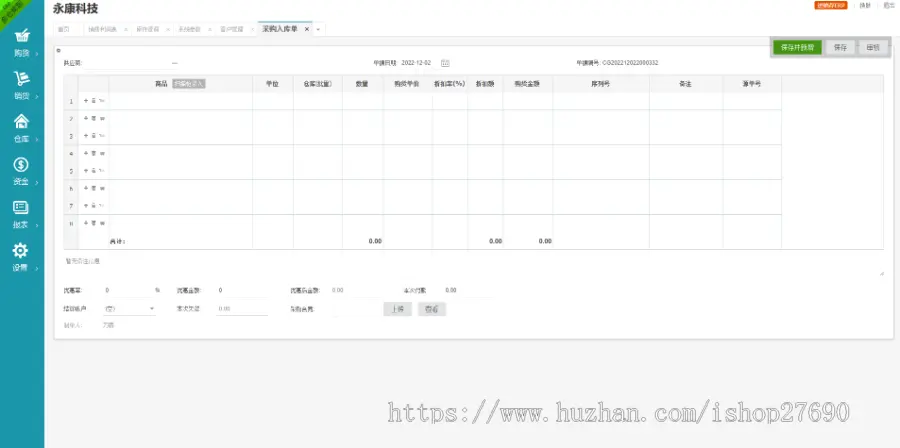Screen dimensions: 900x448
Task: Add a row using plus icon in row 1
Action: 85,101
